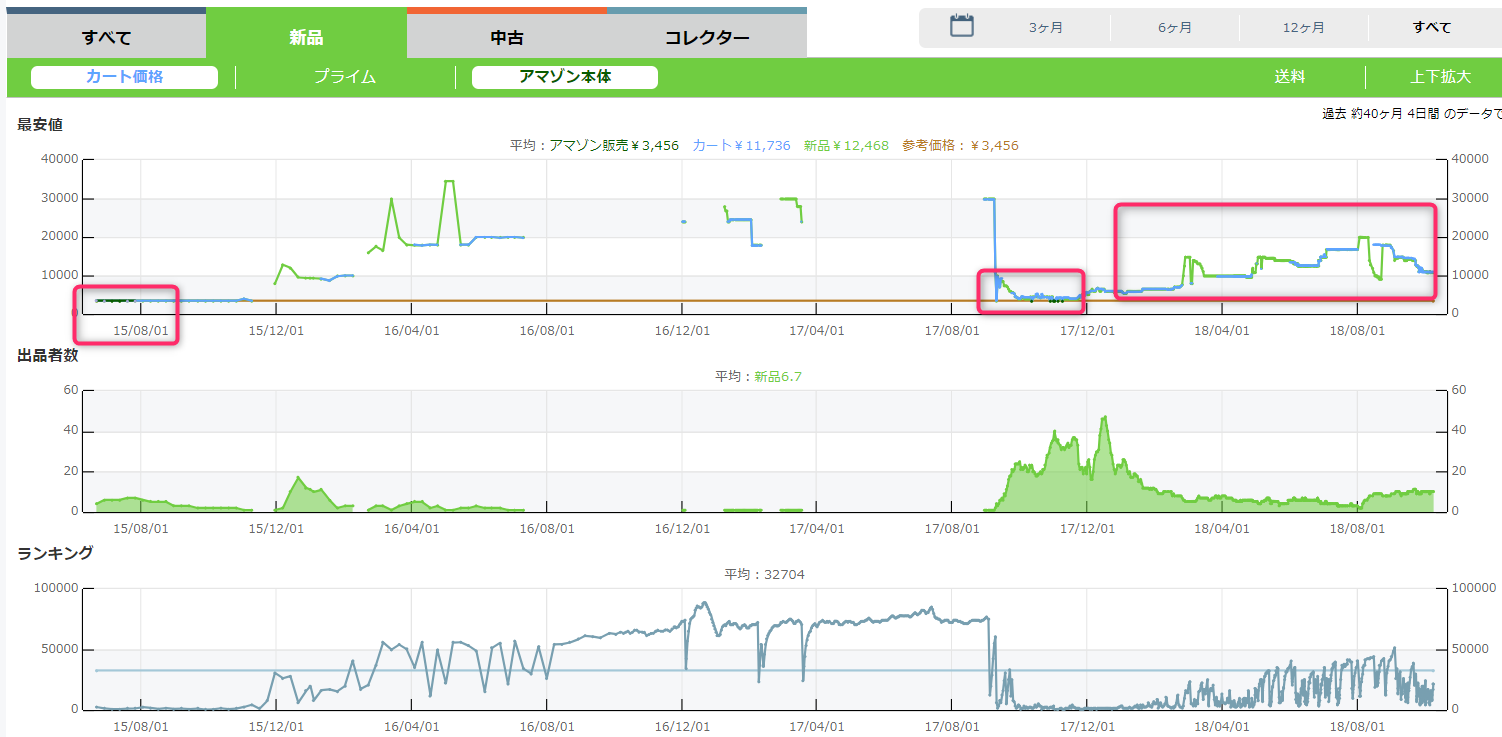Click the calendar icon beside period options

click(x=961, y=27)
